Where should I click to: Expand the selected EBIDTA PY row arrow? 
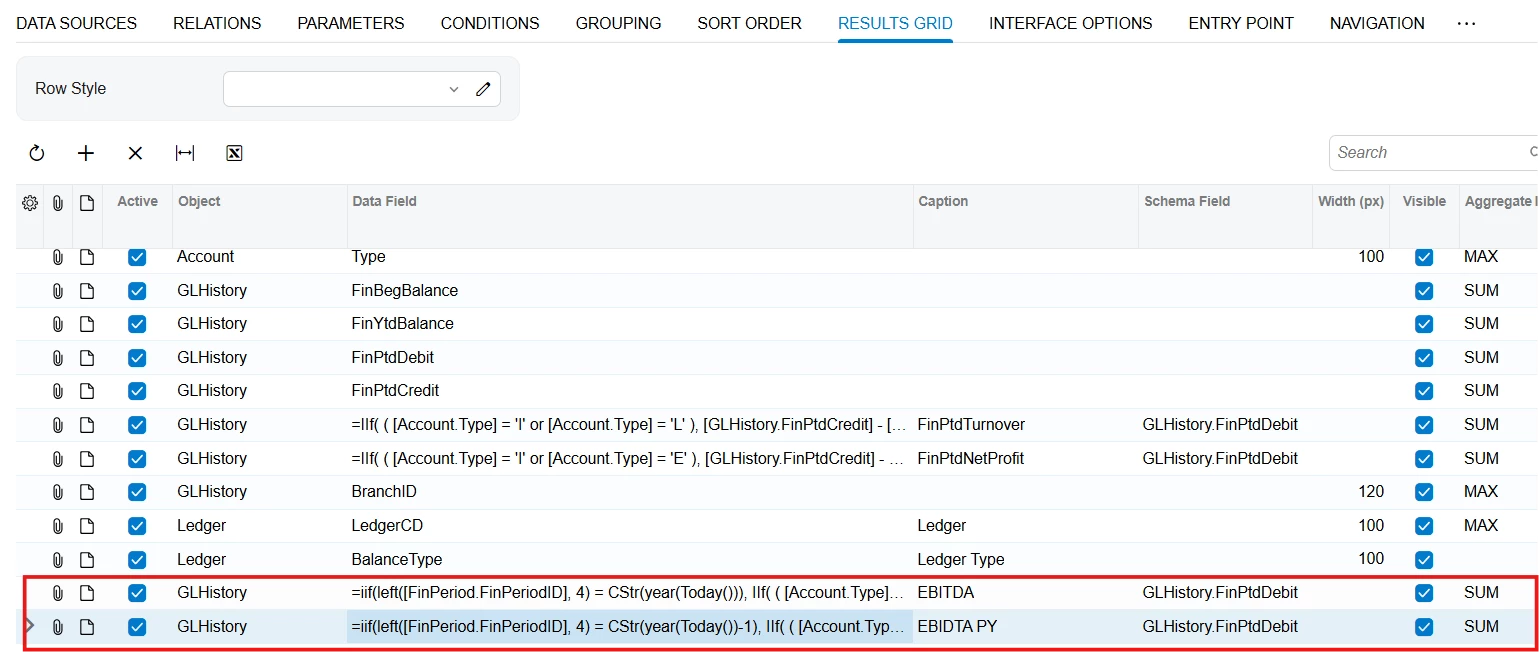[29, 626]
